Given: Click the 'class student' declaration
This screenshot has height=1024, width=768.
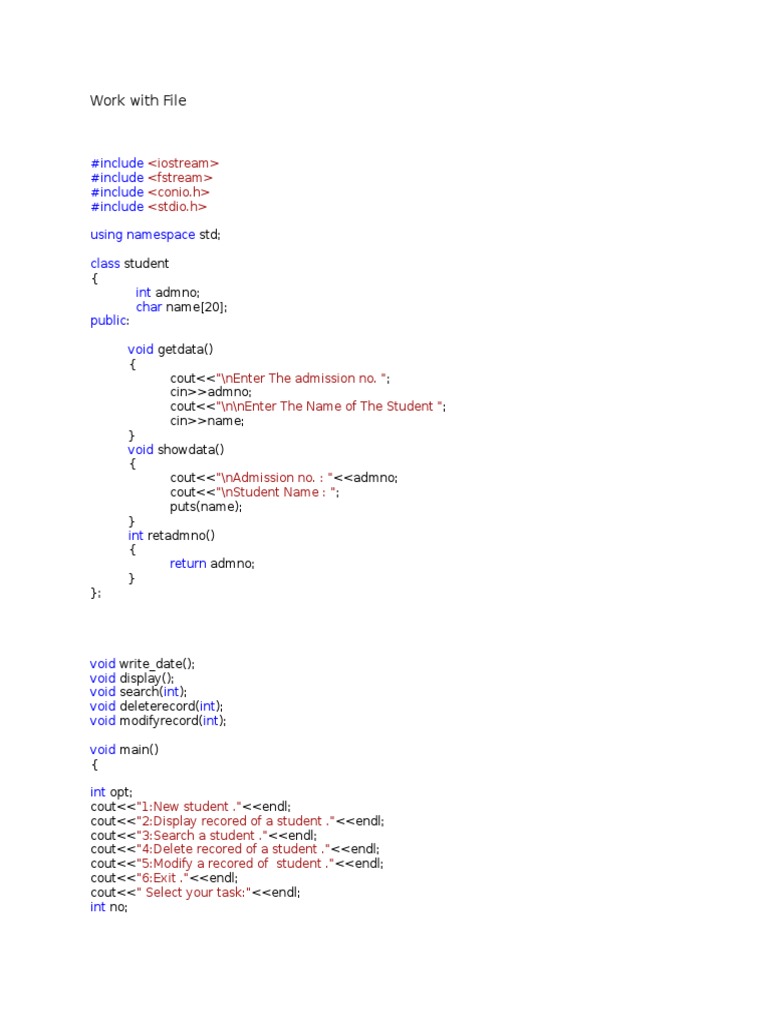Looking at the screenshot, I should 129,263.
